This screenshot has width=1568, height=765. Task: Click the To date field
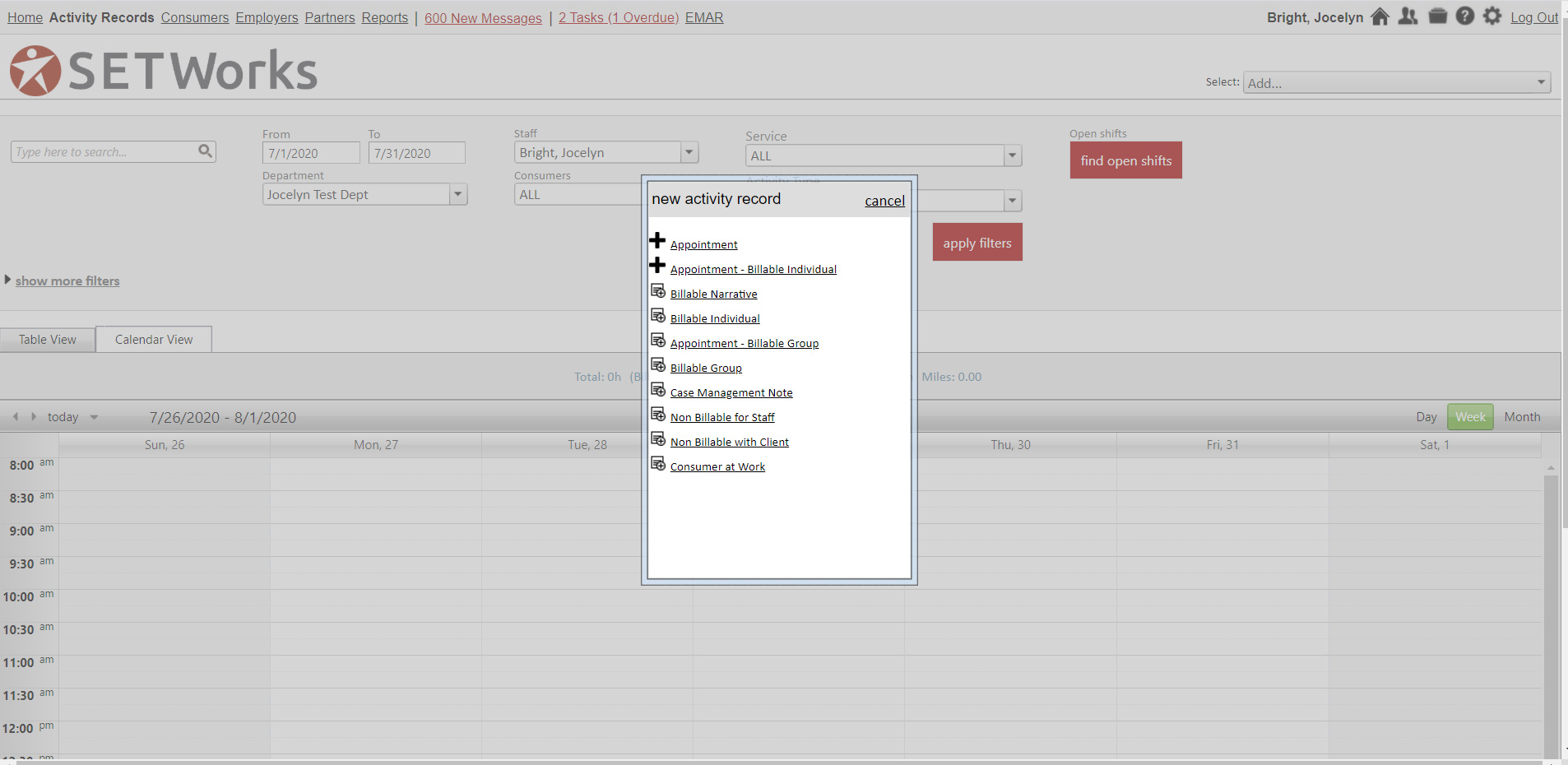click(416, 153)
